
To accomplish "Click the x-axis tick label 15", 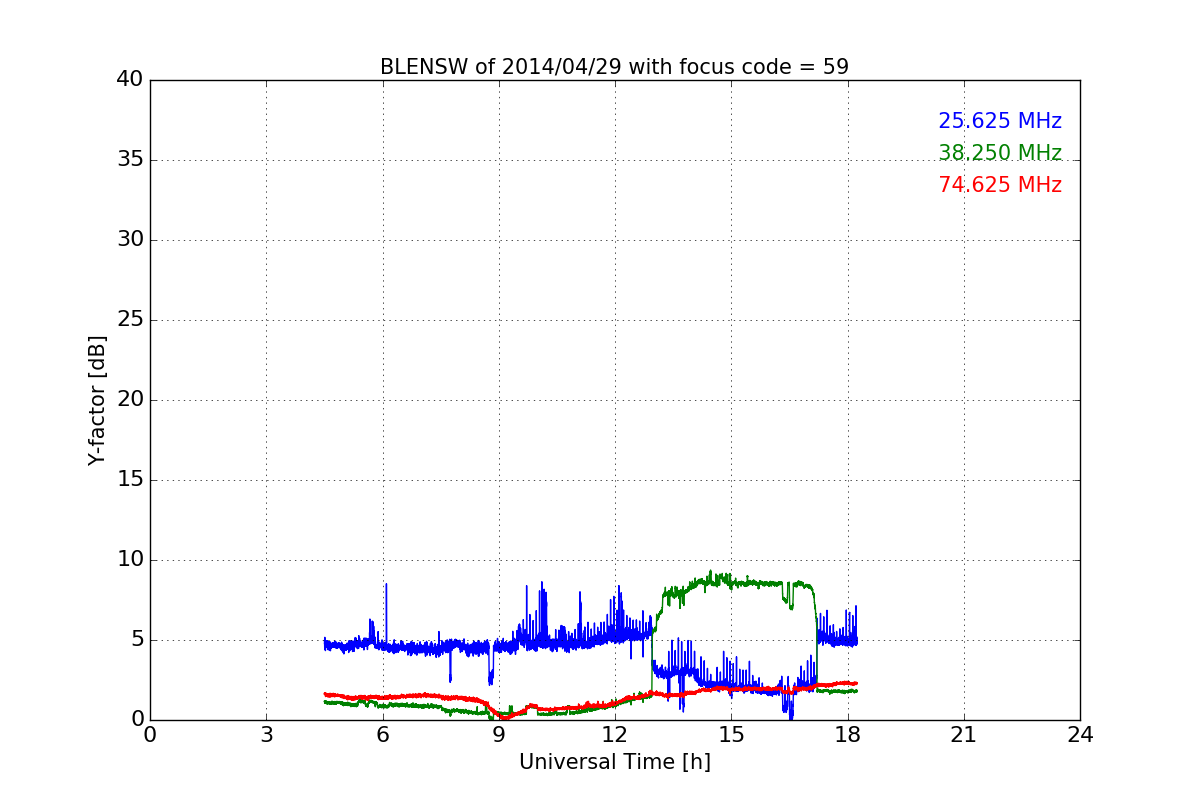I will coord(731,735).
